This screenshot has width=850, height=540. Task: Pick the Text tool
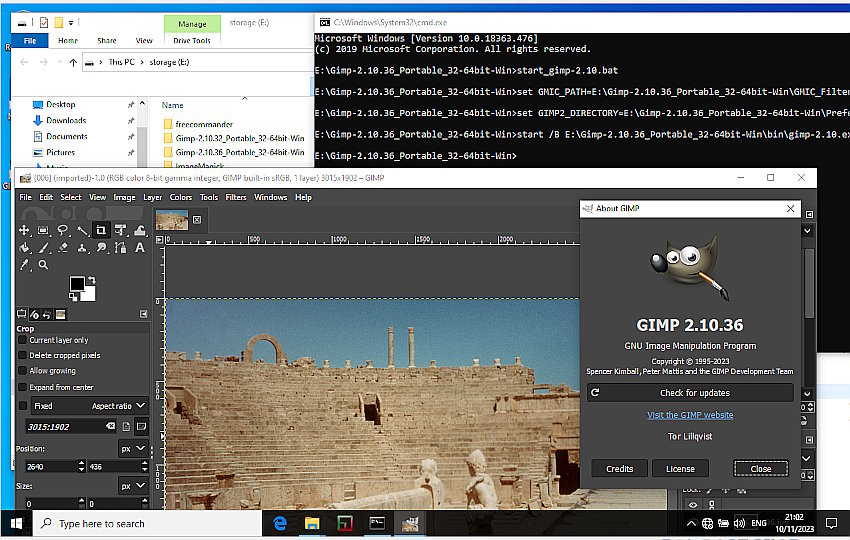(139, 247)
